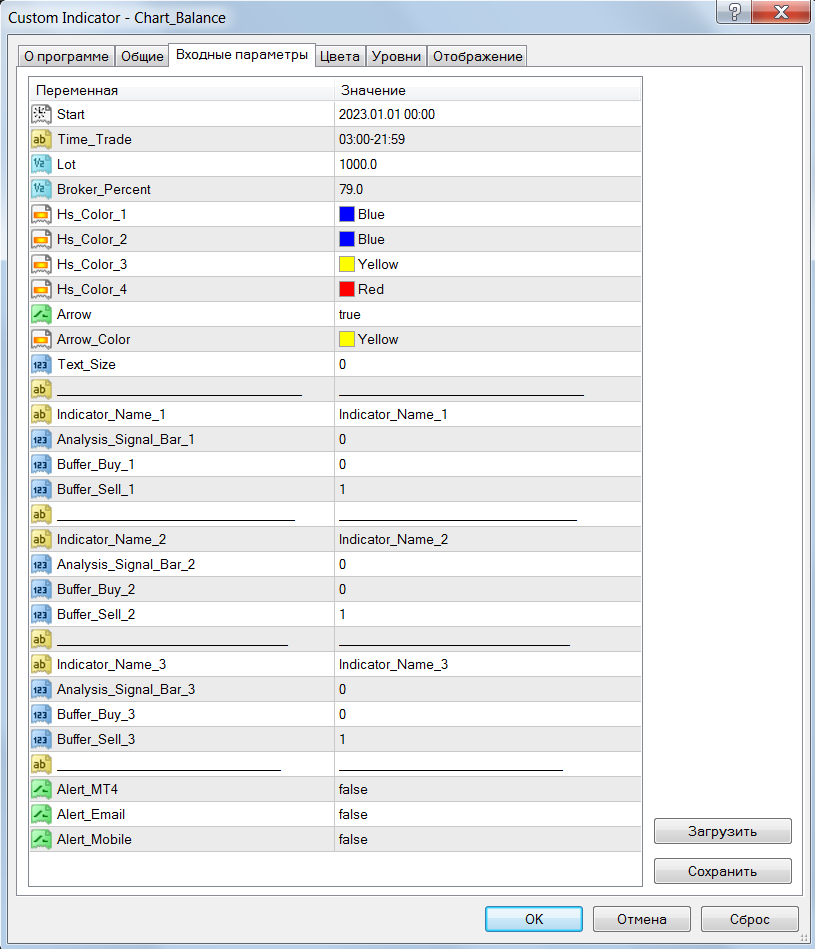
Task: Select the 'Уровни' tab
Action: click(x=396, y=56)
